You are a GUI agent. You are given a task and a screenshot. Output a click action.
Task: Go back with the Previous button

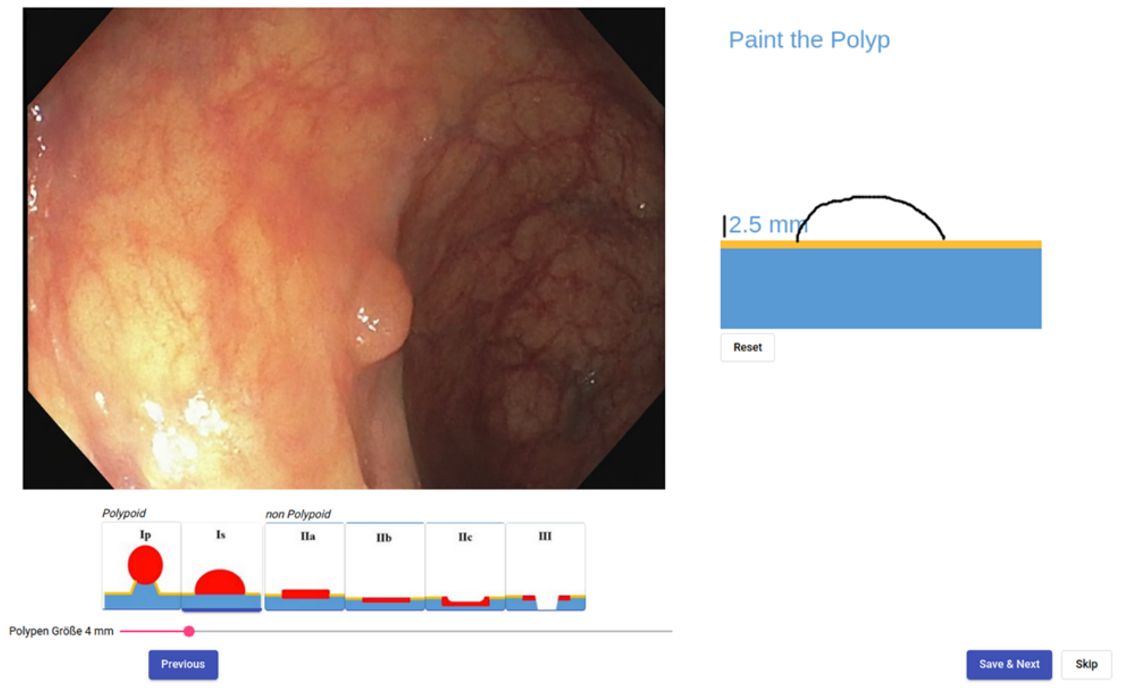point(183,665)
